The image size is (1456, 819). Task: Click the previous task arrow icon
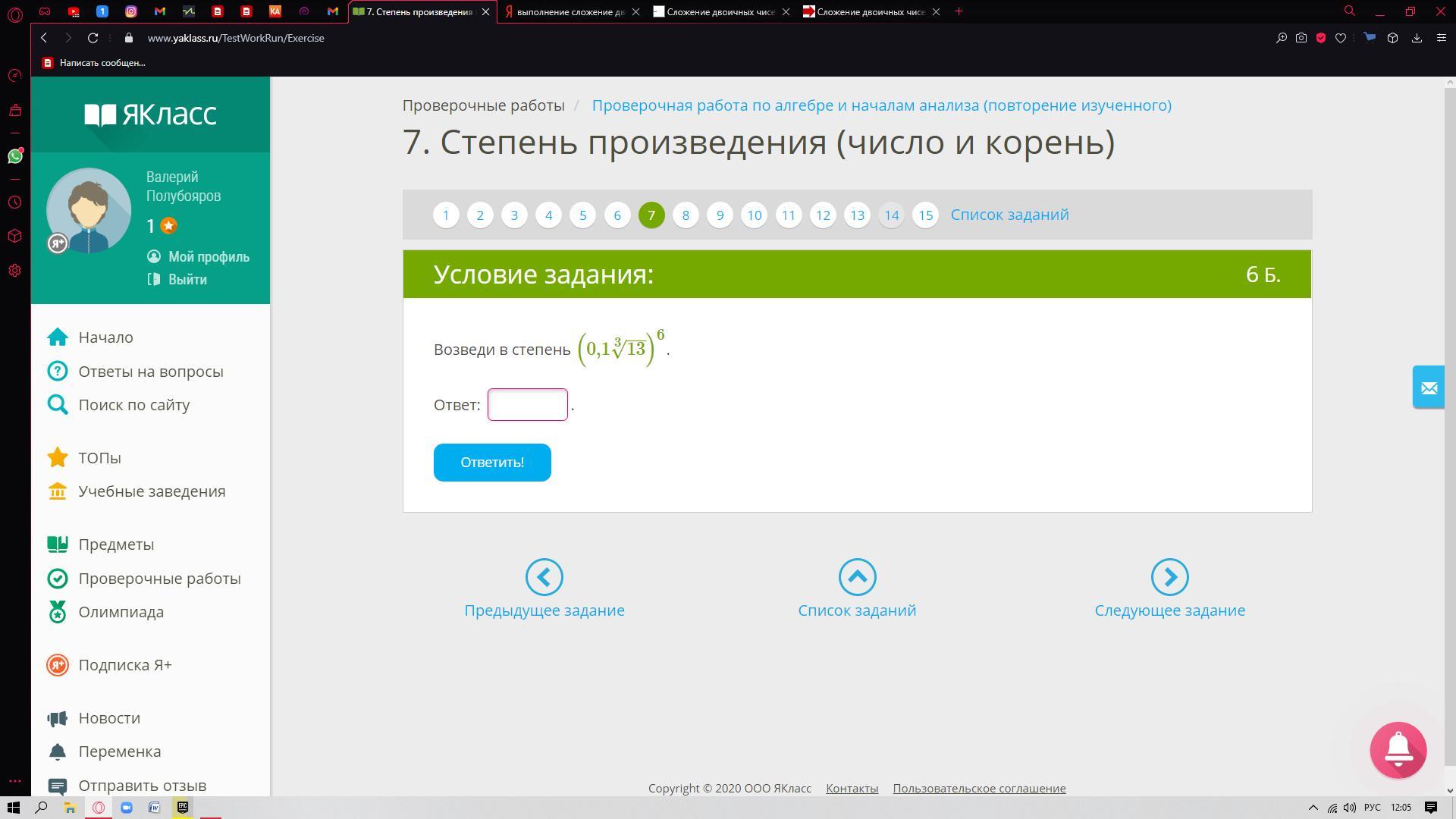(x=544, y=577)
